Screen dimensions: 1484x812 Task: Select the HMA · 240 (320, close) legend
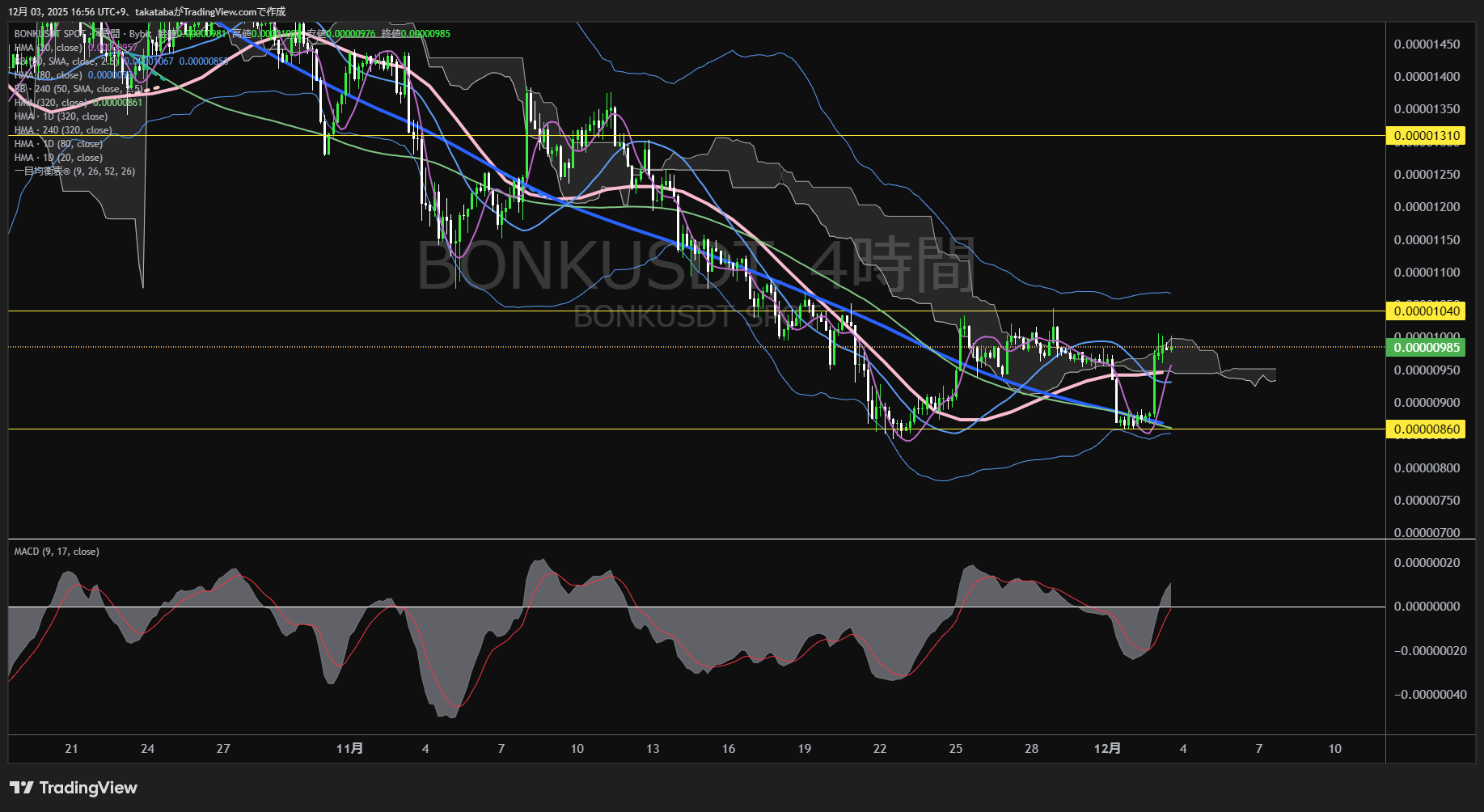[63, 130]
